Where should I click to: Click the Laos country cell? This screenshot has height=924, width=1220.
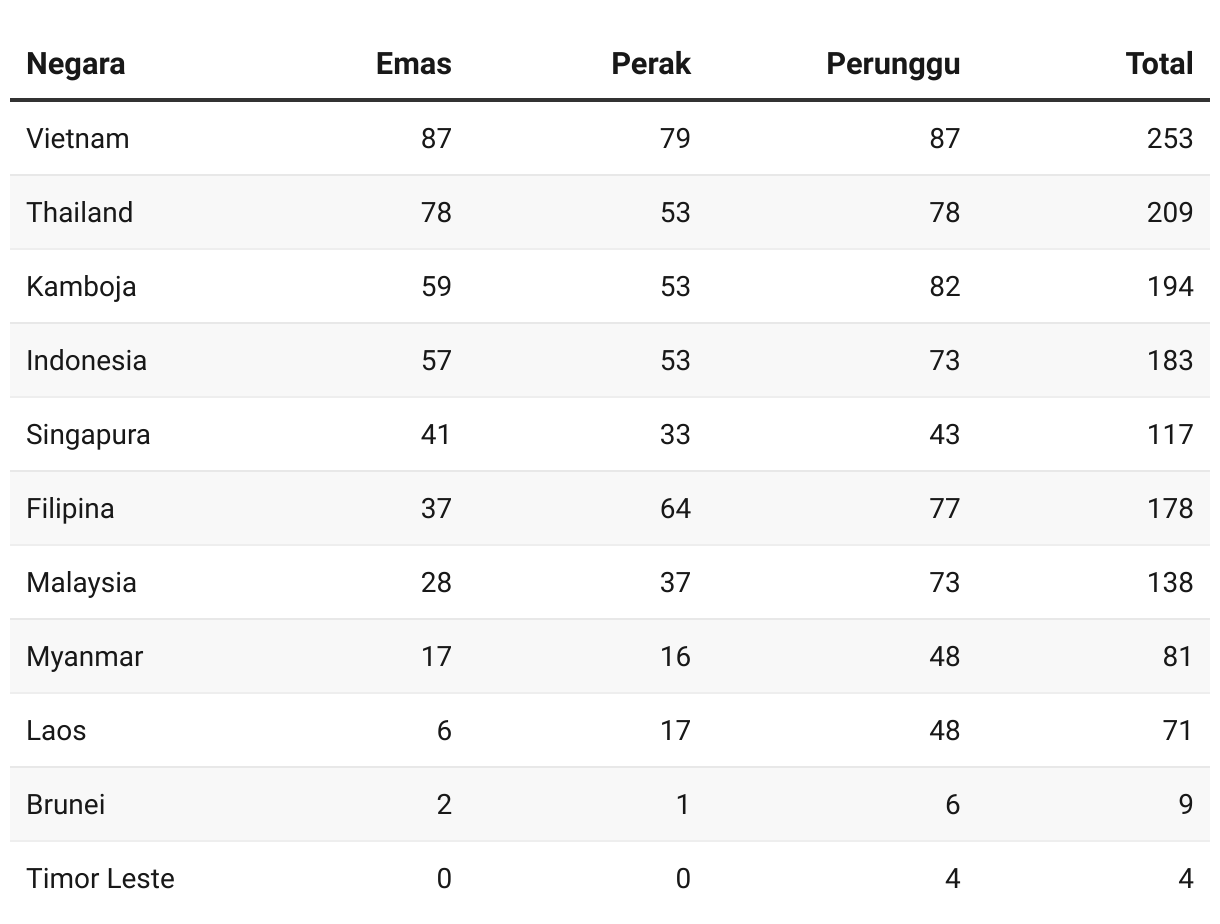(x=57, y=730)
